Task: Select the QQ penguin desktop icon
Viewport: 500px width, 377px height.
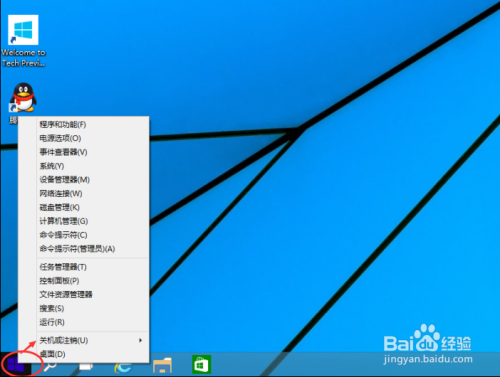Action: [23, 97]
